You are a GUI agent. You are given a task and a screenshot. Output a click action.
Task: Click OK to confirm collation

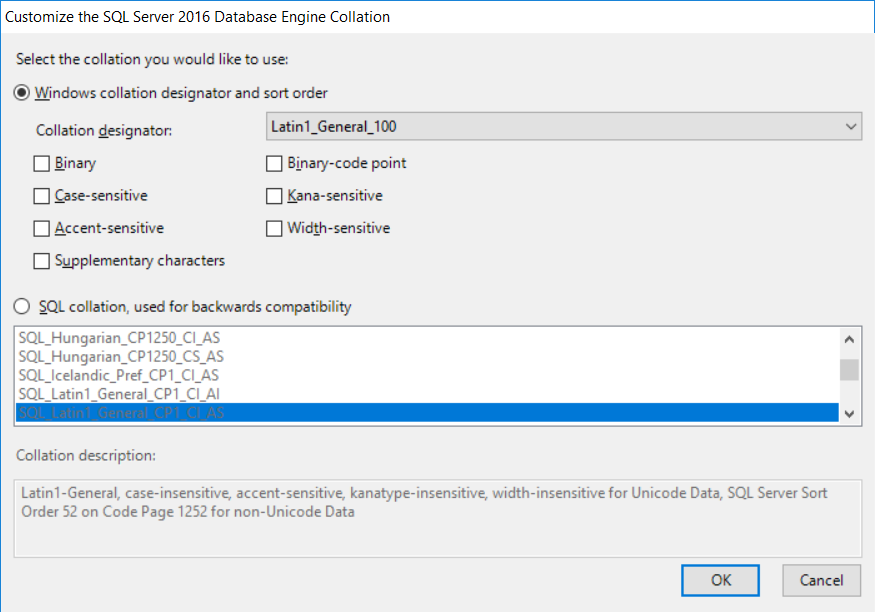pos(720,580)
